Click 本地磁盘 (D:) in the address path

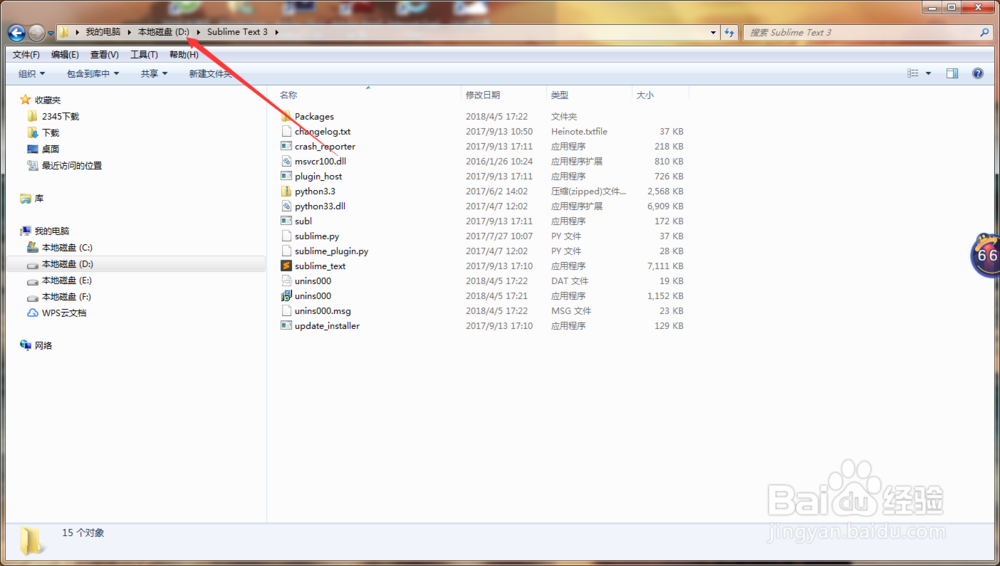tap(164, 32)
